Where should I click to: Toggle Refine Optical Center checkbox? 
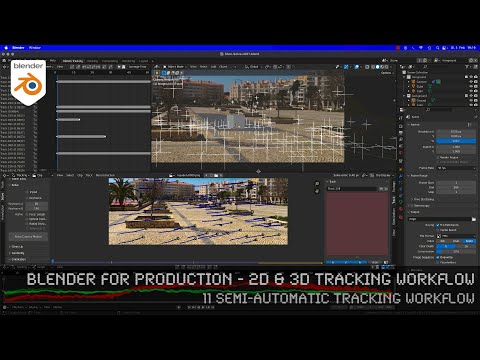click(x=27, y=219)
